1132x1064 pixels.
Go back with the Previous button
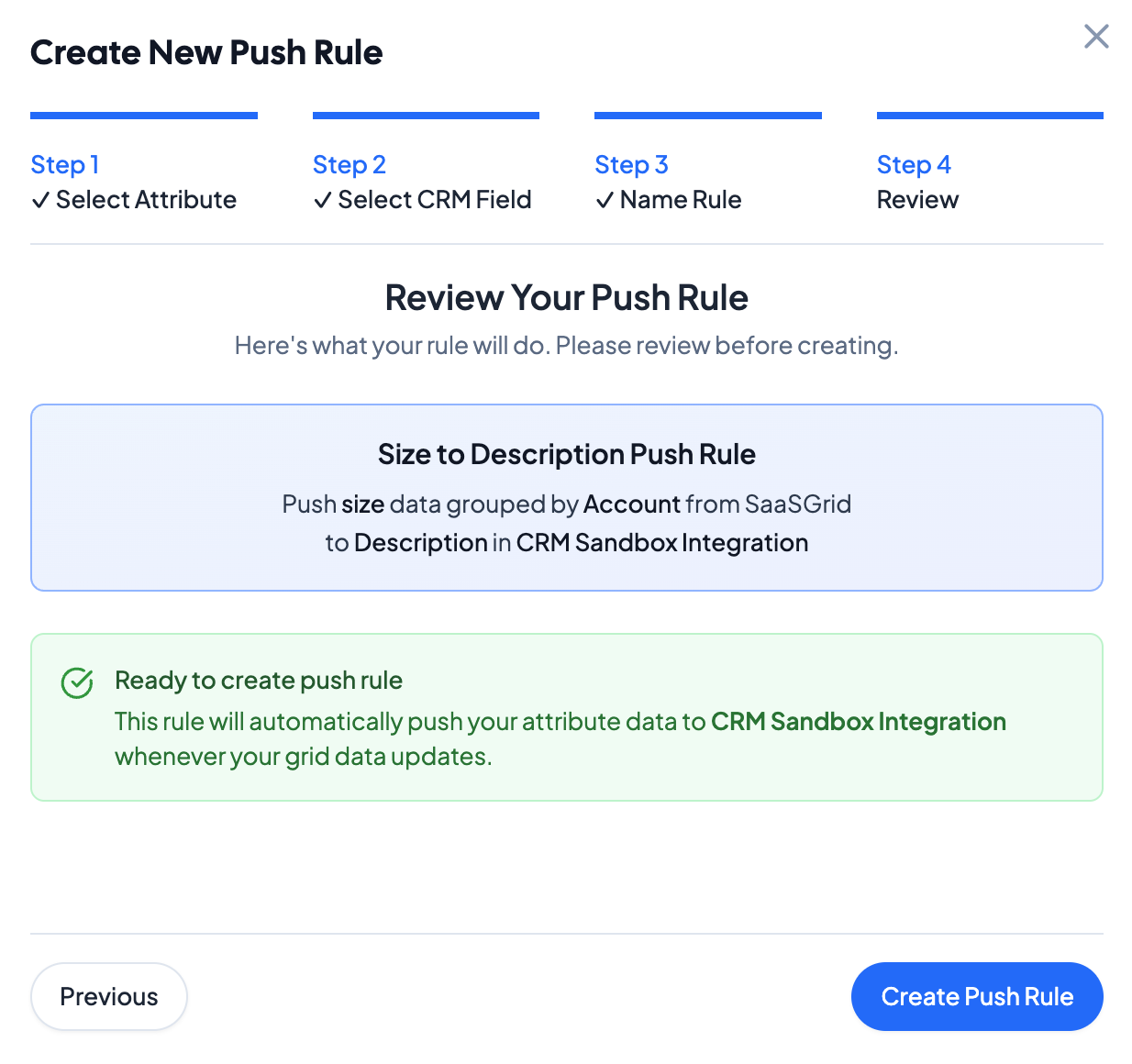tap(109, 996)
